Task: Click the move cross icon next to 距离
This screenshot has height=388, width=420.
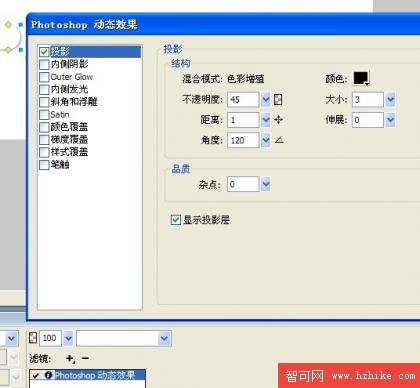Action: pyautogui.click(x=279, y=120)
